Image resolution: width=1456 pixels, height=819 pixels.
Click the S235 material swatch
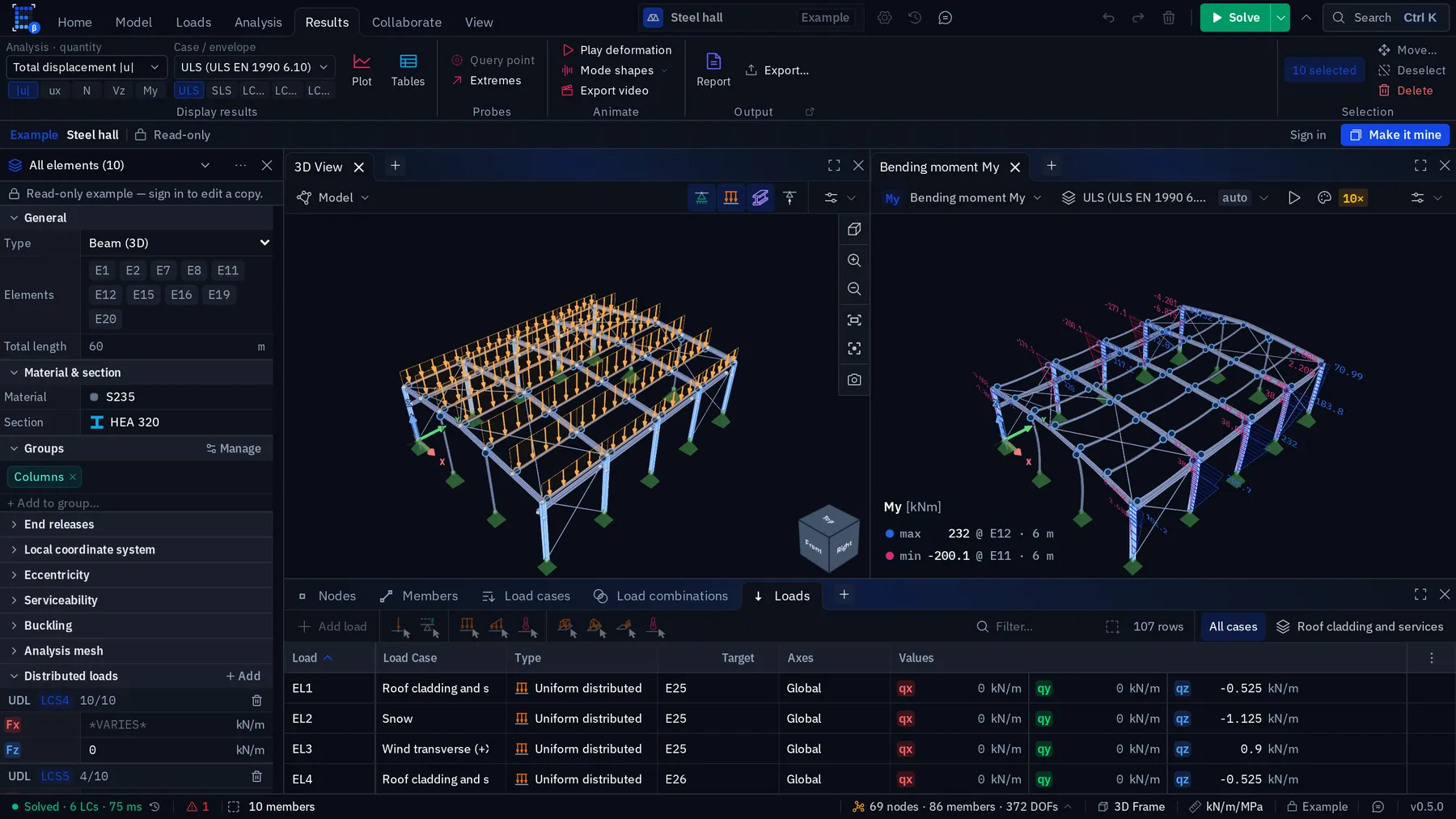94,397
